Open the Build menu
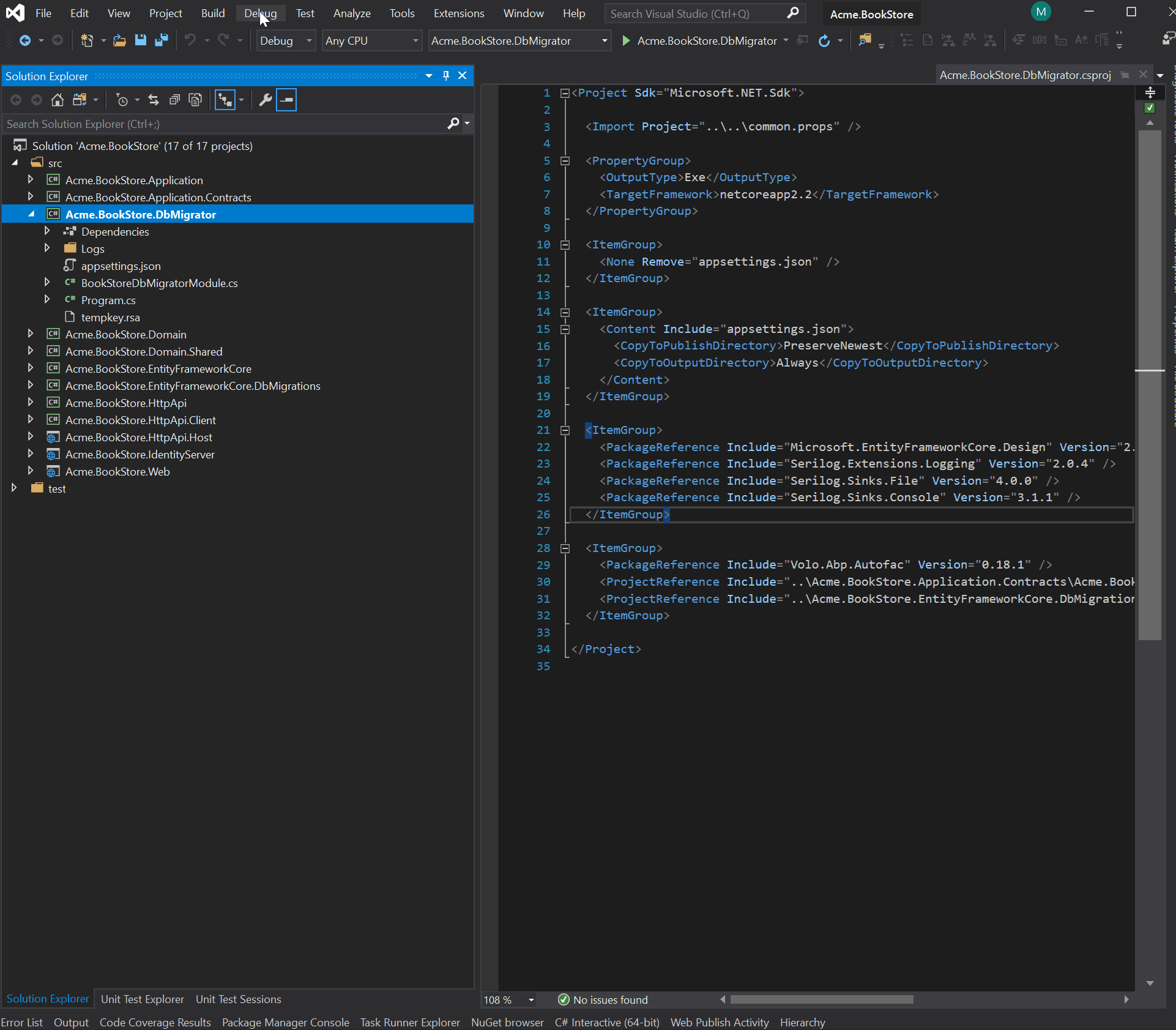The width and height of the screenshot is (1176, 1030). [212, 13]
